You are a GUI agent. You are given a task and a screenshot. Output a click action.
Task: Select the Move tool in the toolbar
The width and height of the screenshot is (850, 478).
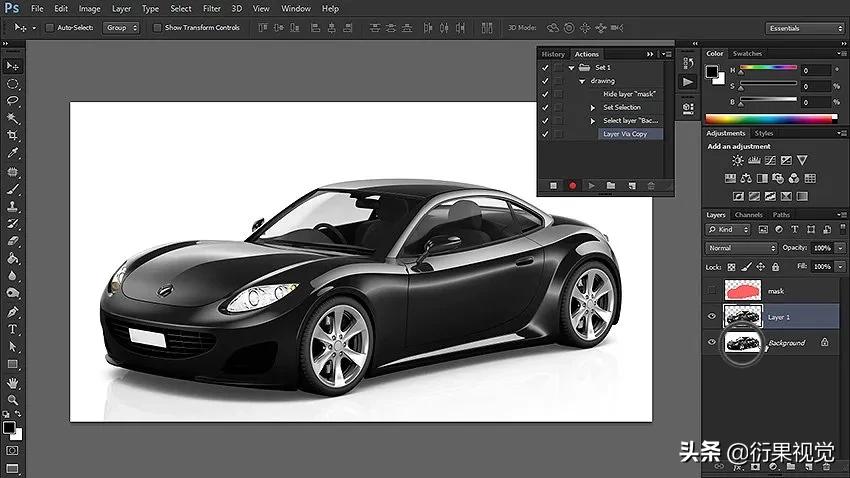(13, 65)
